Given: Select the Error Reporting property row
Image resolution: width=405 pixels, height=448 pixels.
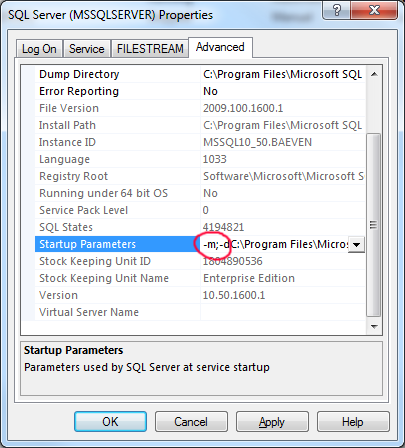Looking at the screenshot, I should (x=200, y=91).
